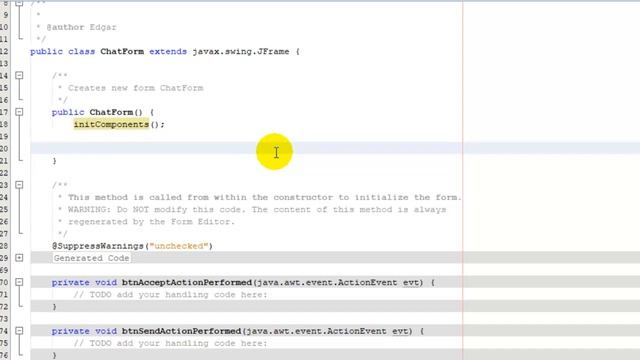Click 'javax.swing.JFrame' in the class declaration
Image resolution: width=640 pixels, height=360 pixels.
pos(241,51)
